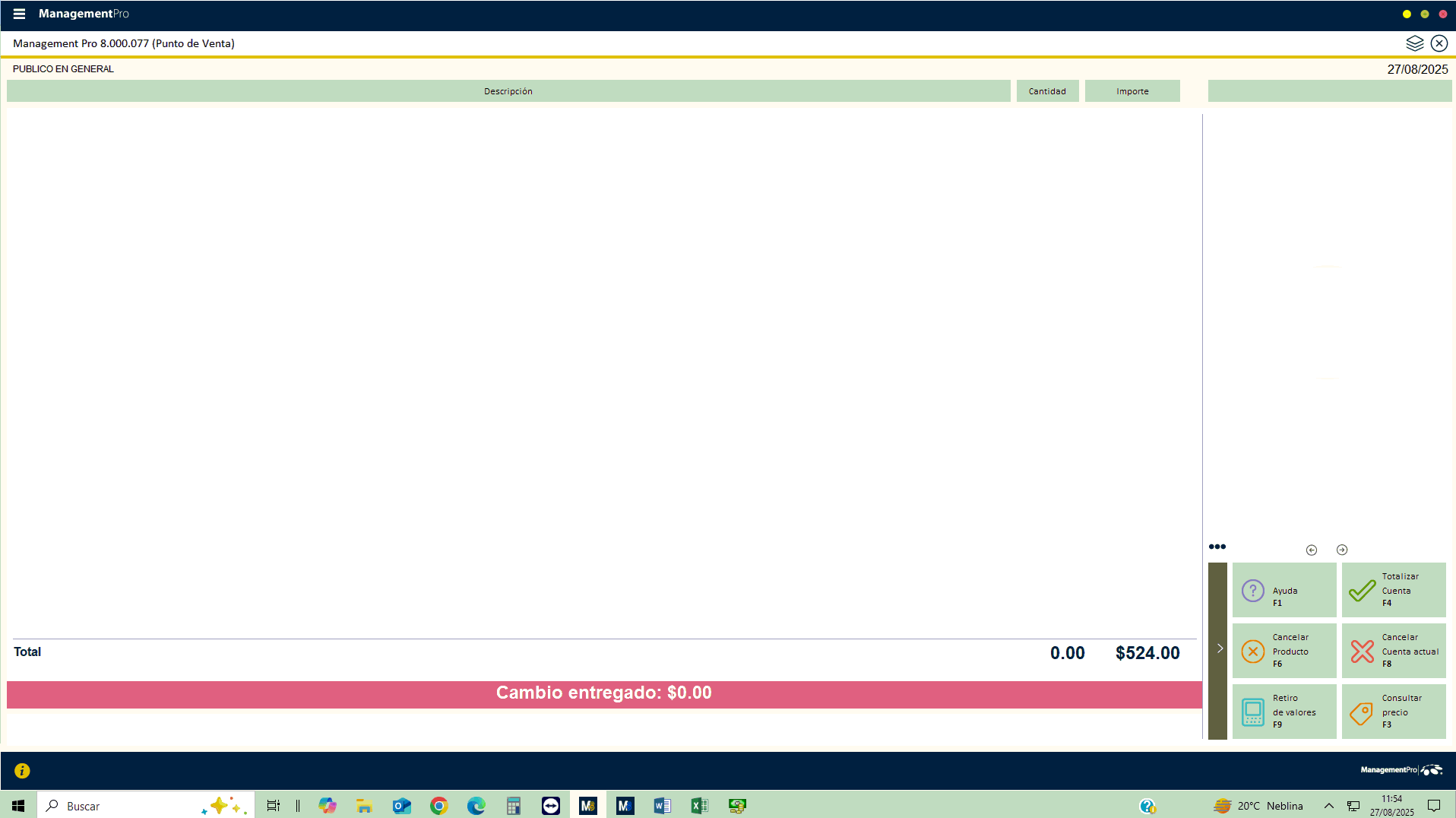This screenshot has height=818, width=1456.
Task: Open Retiro de valores F9
Action: click(x=1284, y=712)
